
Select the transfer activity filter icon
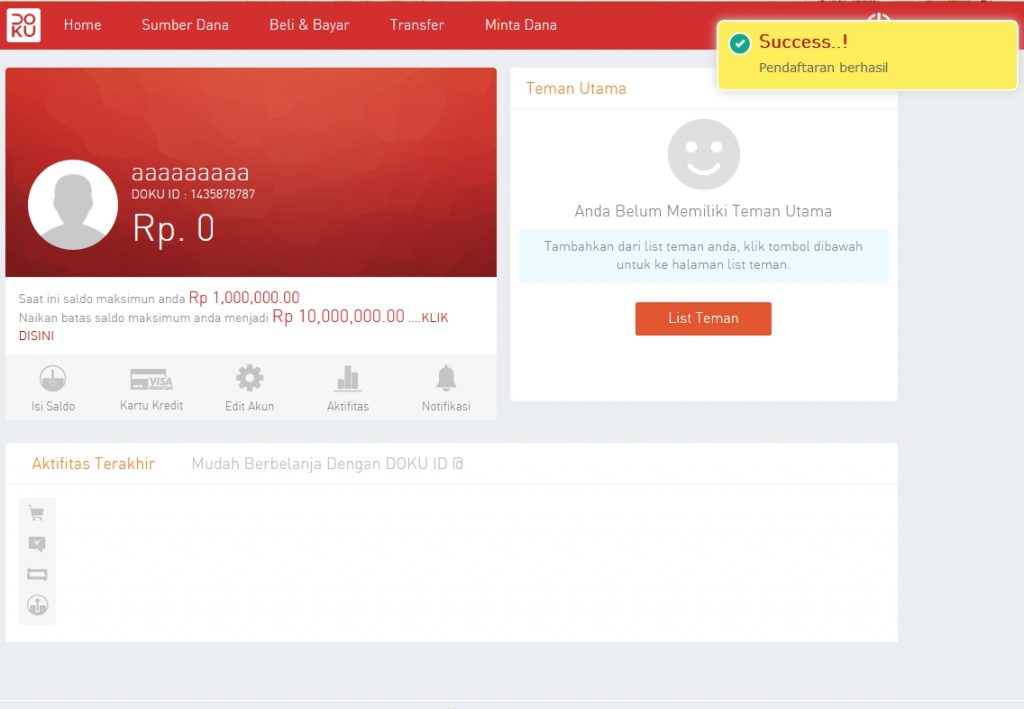[x=37, y=575]
